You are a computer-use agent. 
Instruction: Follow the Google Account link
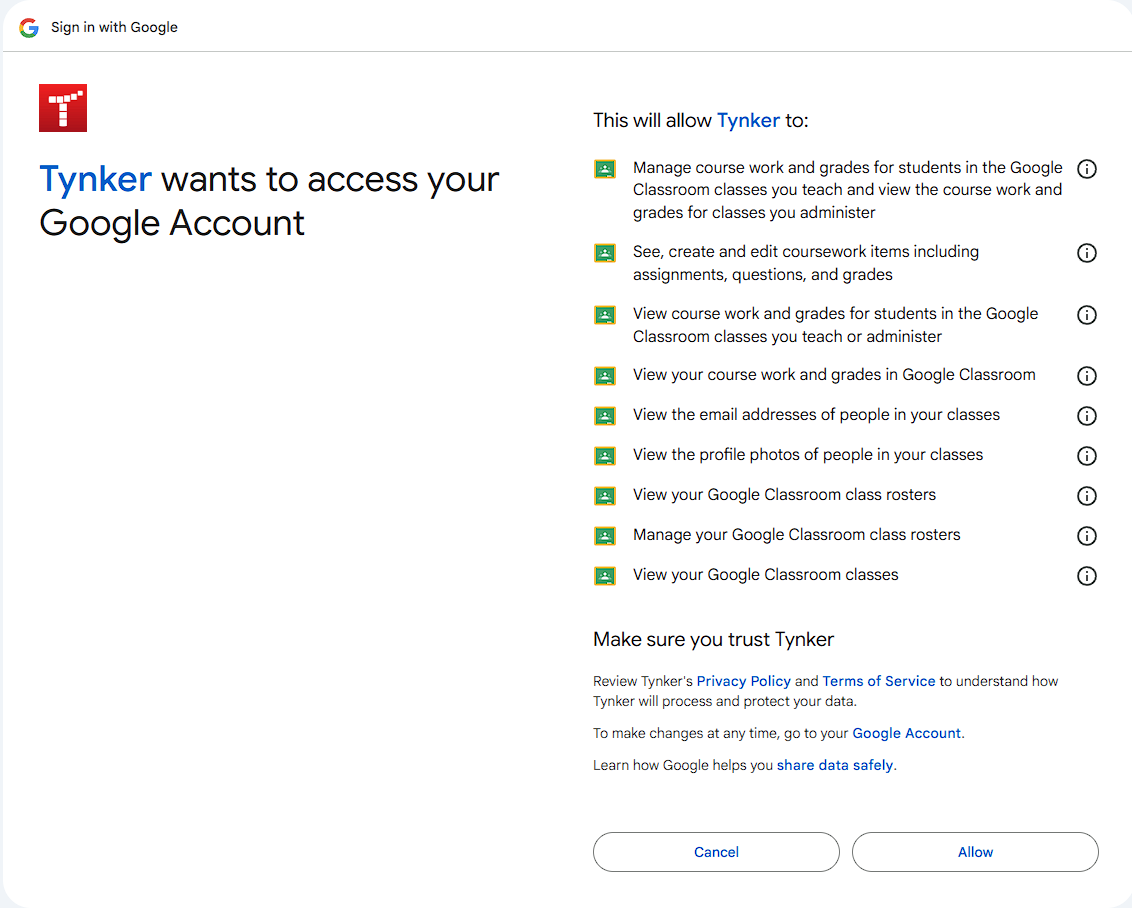[x=907, y=733]
